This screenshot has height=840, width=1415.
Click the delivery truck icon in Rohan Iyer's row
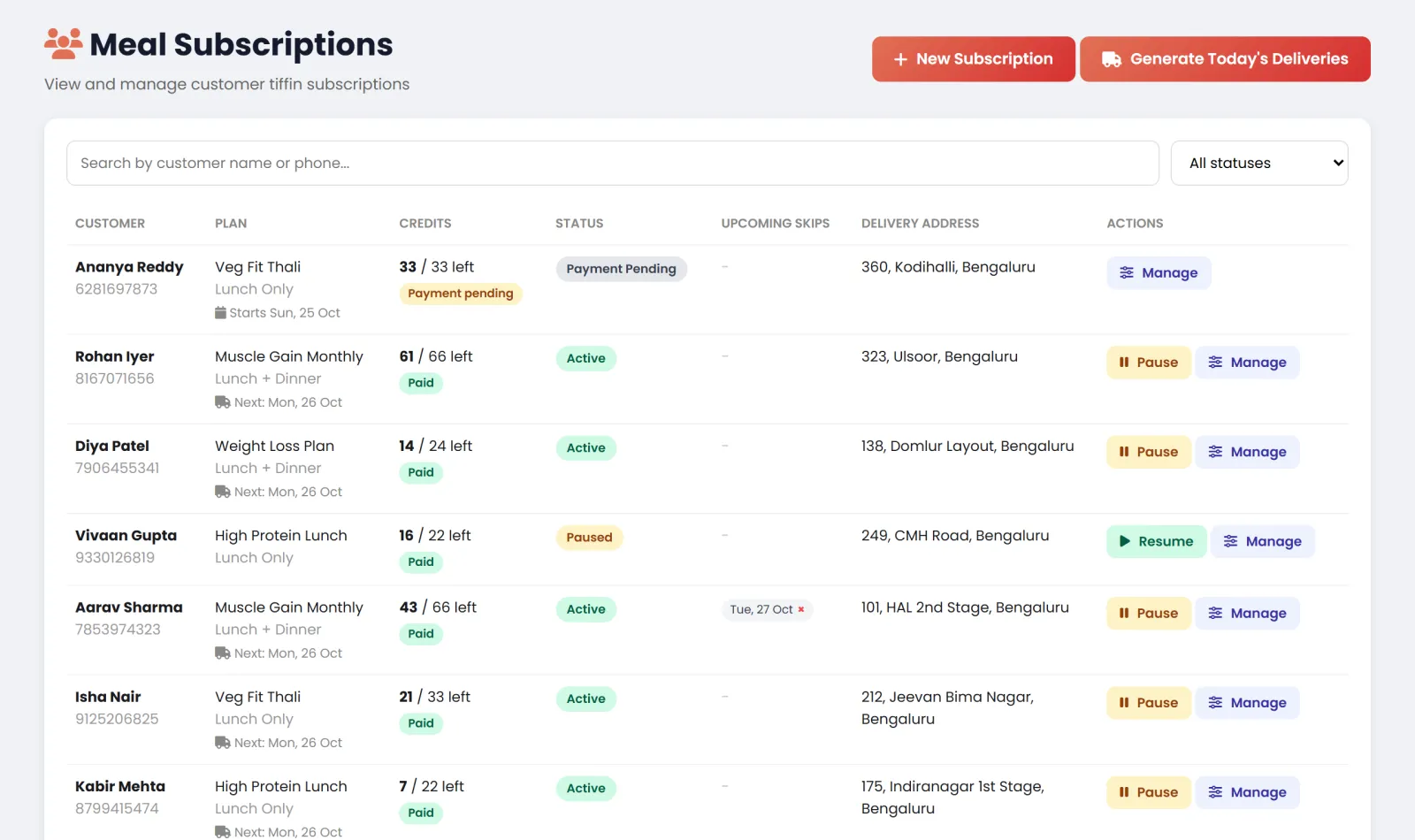(x=223, y=402)
